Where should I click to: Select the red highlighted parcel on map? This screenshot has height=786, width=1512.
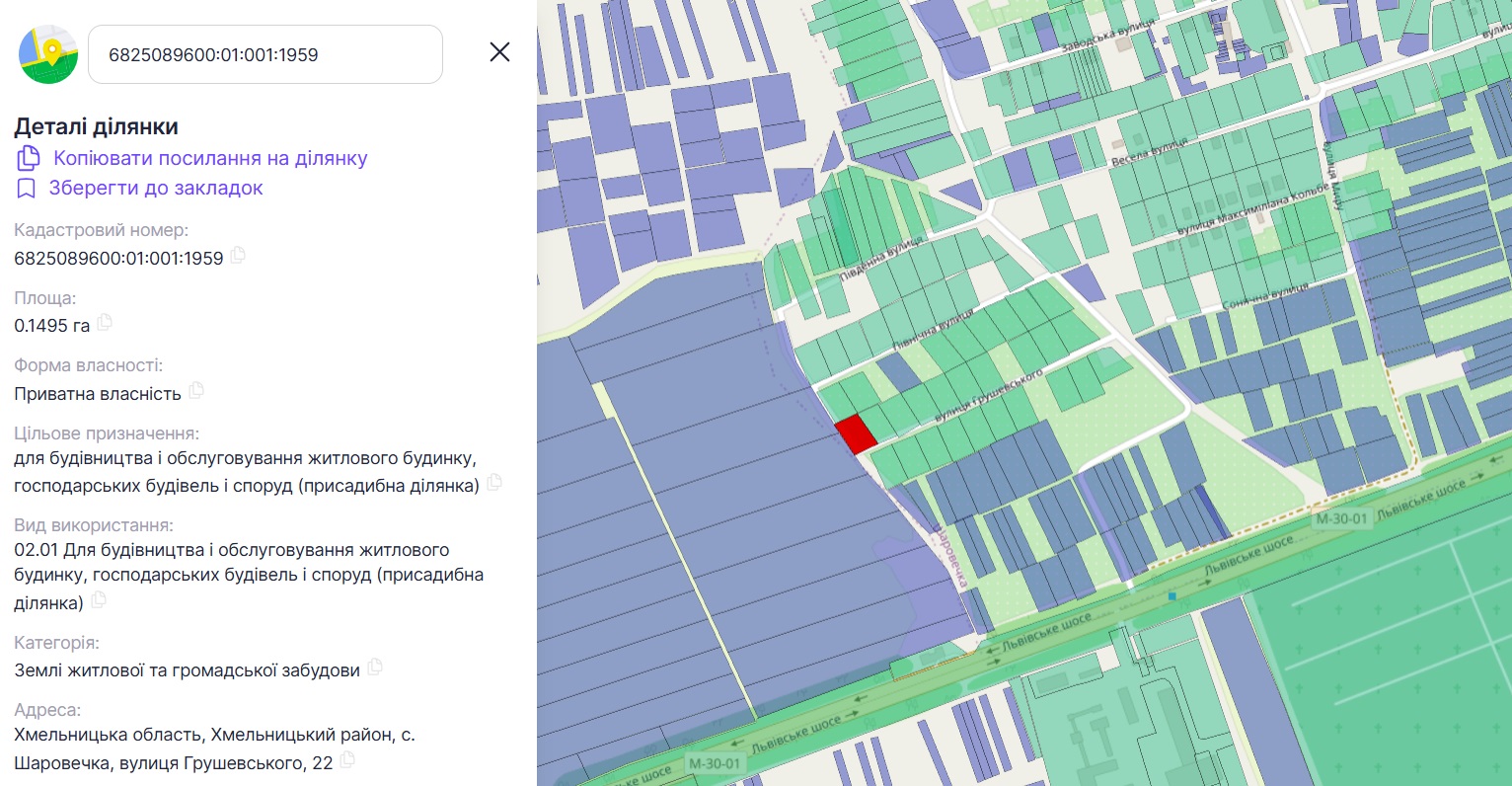point(856,434)
